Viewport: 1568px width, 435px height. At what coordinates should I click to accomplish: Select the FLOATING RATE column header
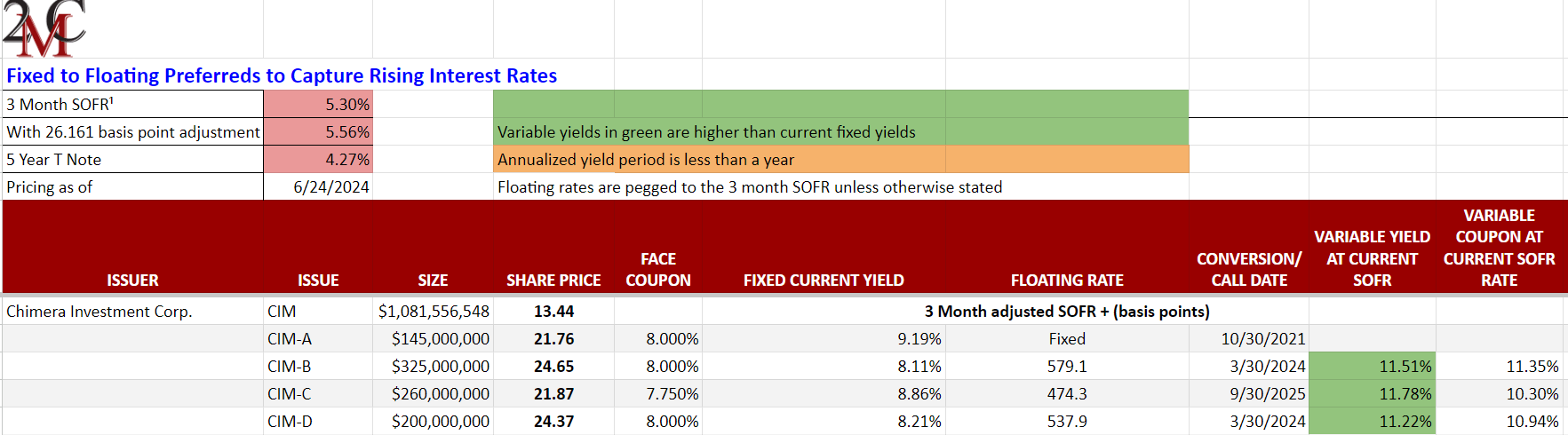tap(1067, 280)
